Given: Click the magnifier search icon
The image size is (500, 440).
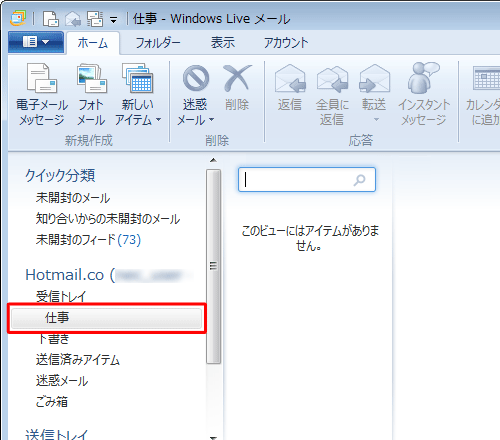Looking at the screenshot, I should pos(360,180).
